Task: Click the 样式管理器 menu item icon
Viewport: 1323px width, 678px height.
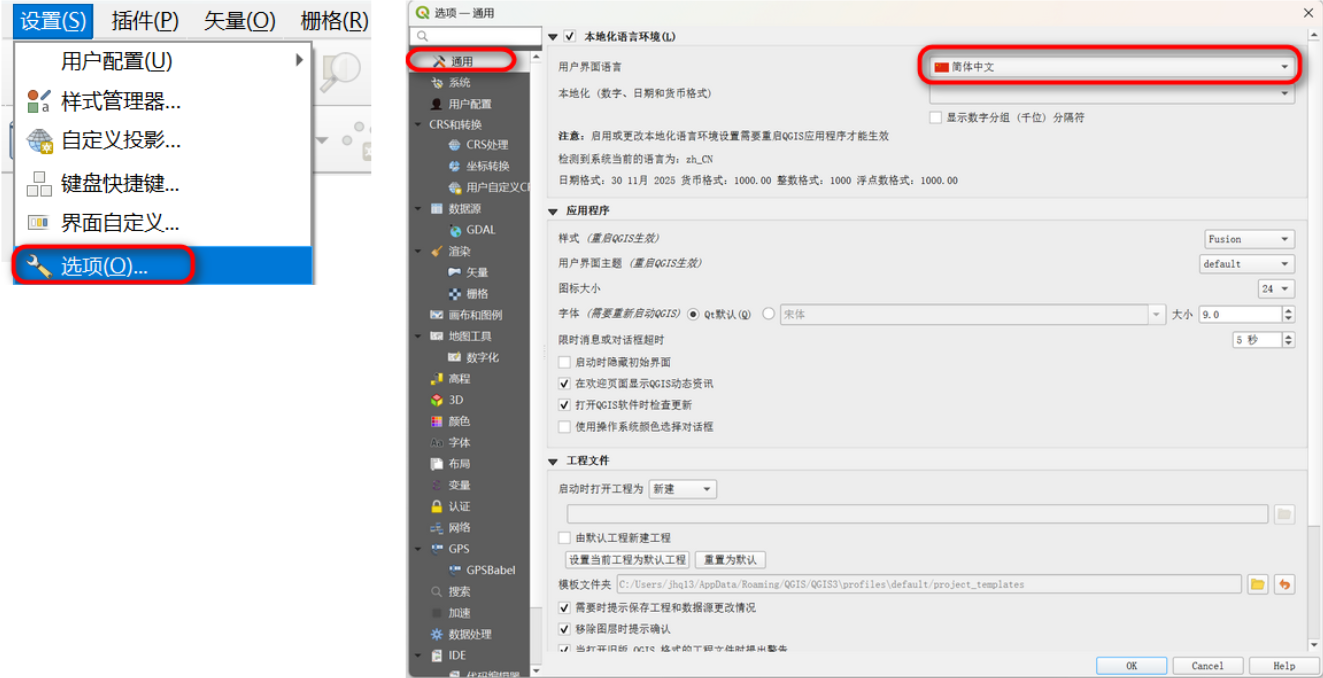Action: pyautogui.click(x=38, y=101)
